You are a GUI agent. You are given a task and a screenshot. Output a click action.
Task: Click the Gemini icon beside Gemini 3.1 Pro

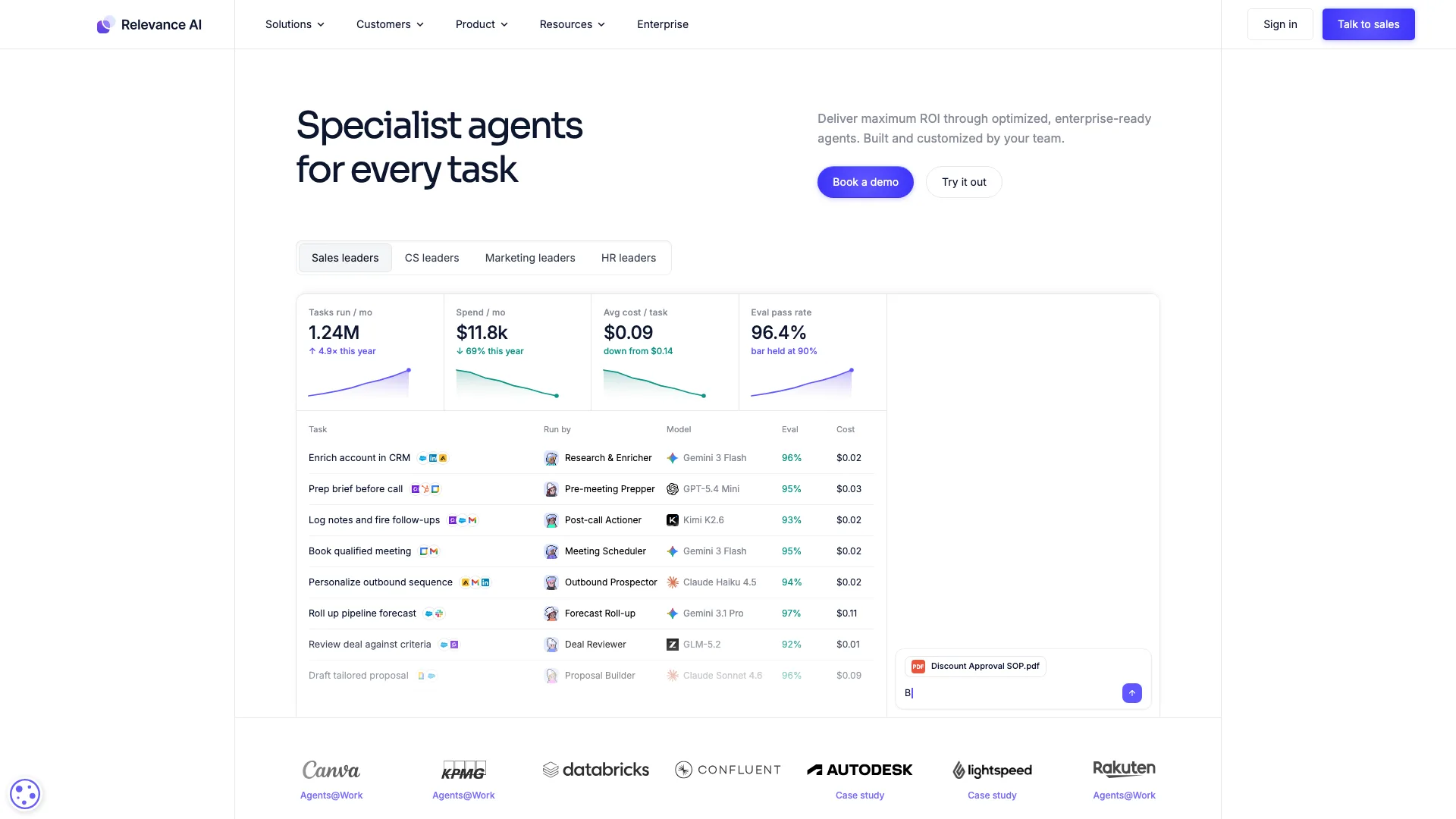672,613
